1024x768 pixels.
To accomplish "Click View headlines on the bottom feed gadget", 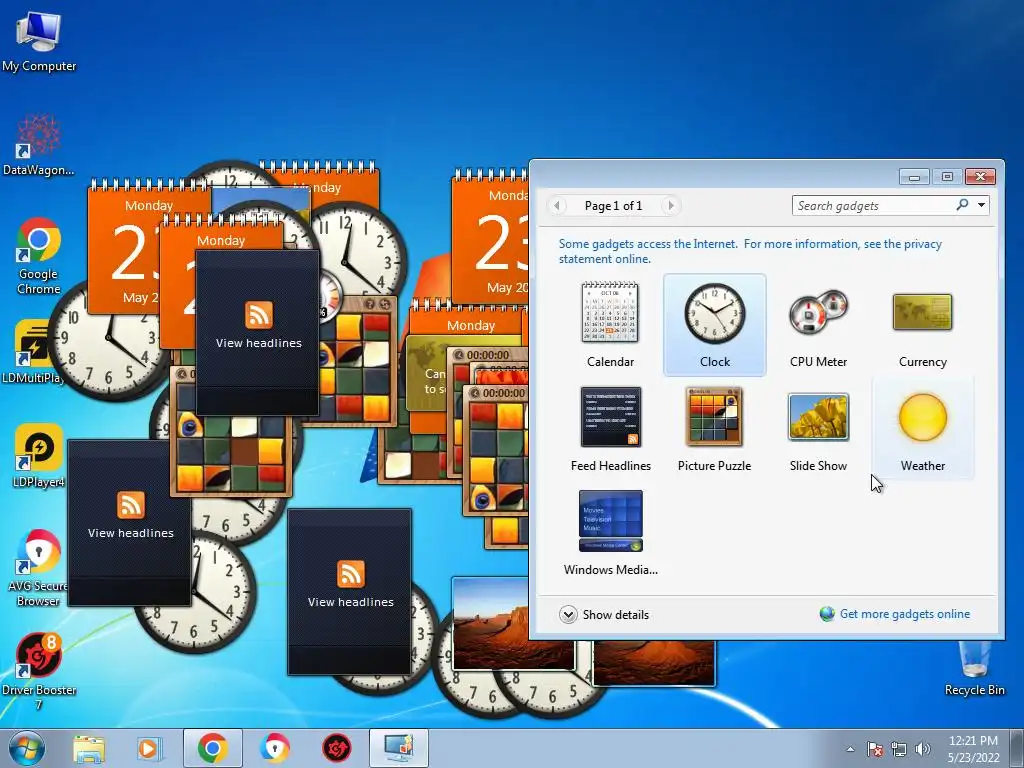I will click(x=351, y=601).
